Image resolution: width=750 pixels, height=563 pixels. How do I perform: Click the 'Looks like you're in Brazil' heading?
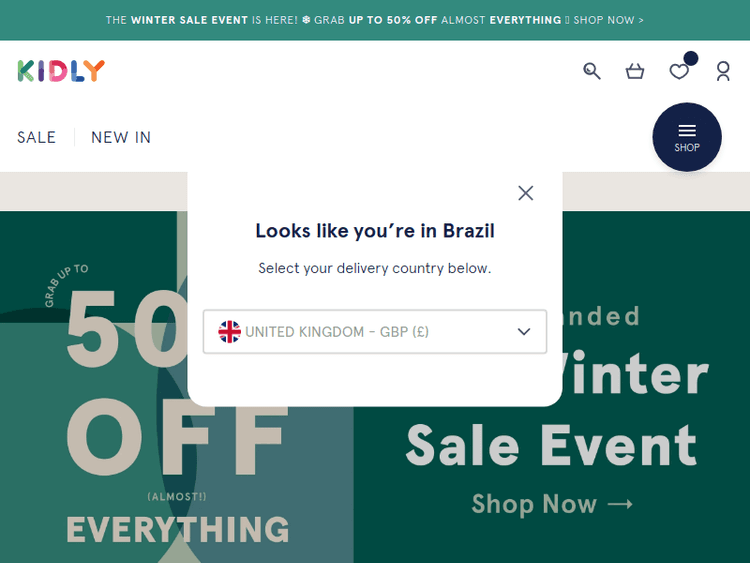tap(375, 231)
